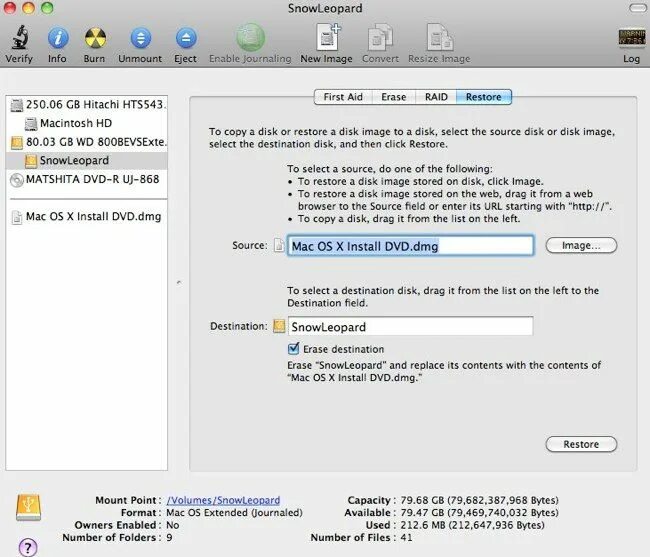Open help with the question mark button

click(28, 547)
